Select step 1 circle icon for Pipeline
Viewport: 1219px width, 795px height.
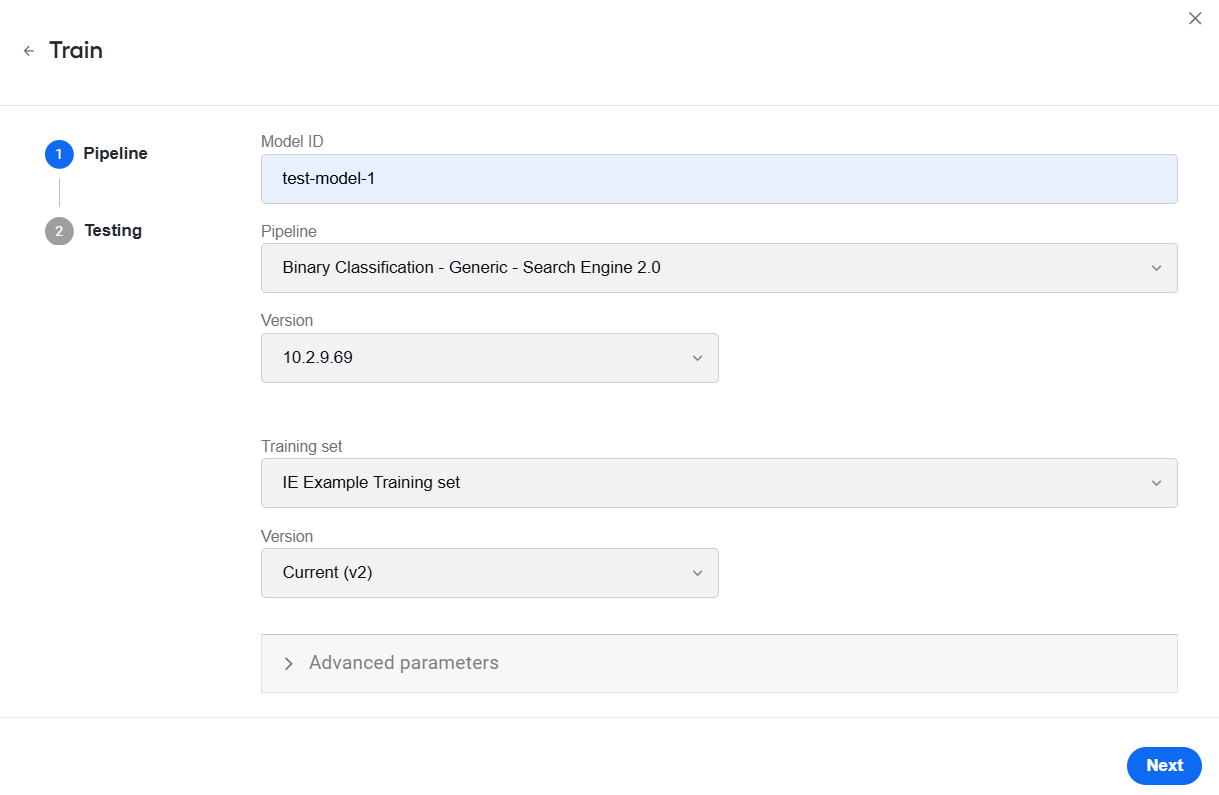point(59,154)
